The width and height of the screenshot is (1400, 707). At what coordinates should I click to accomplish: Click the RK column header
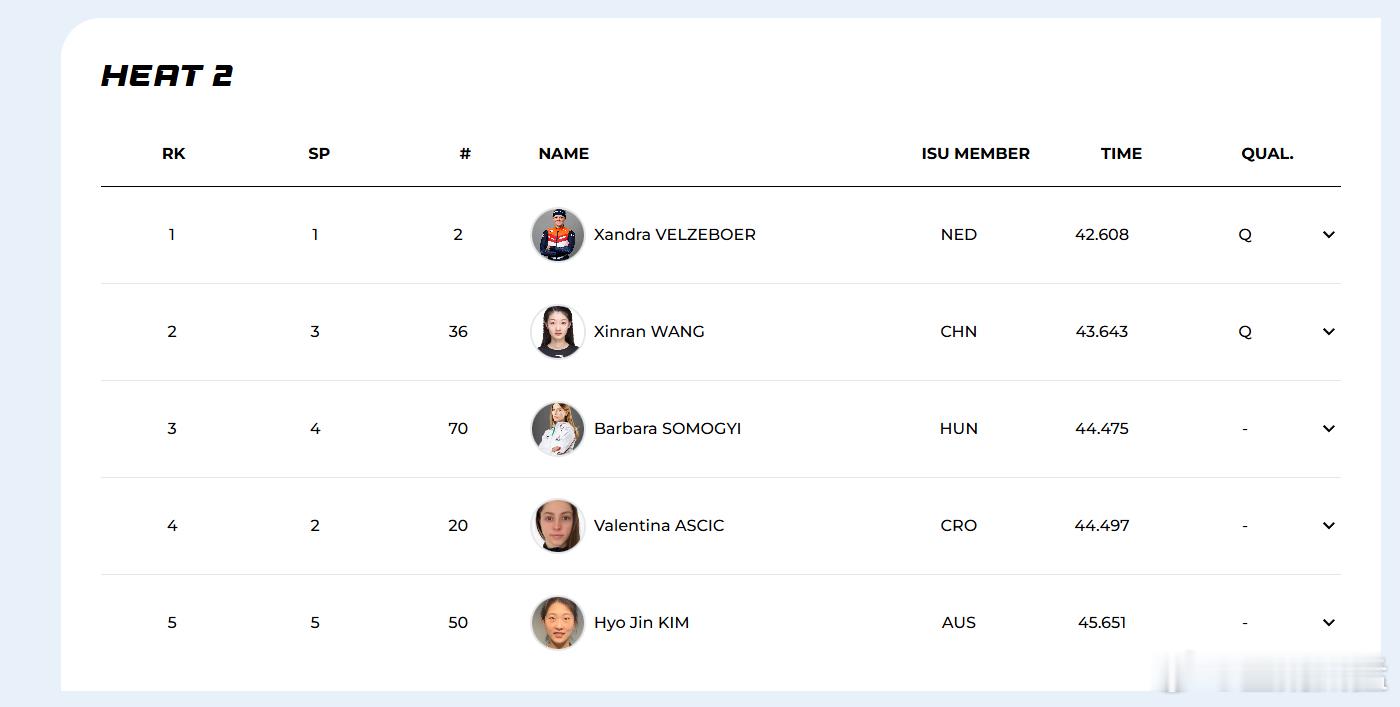click(173, 154)
